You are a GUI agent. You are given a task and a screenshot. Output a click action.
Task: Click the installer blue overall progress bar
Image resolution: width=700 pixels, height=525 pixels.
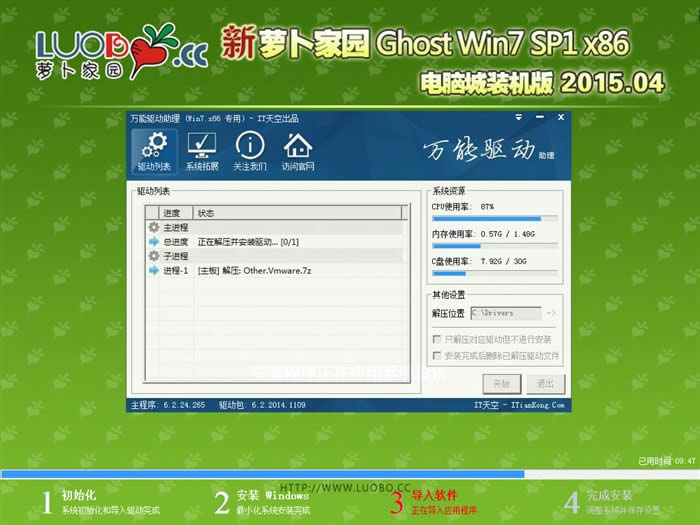(x=350, y=474)
